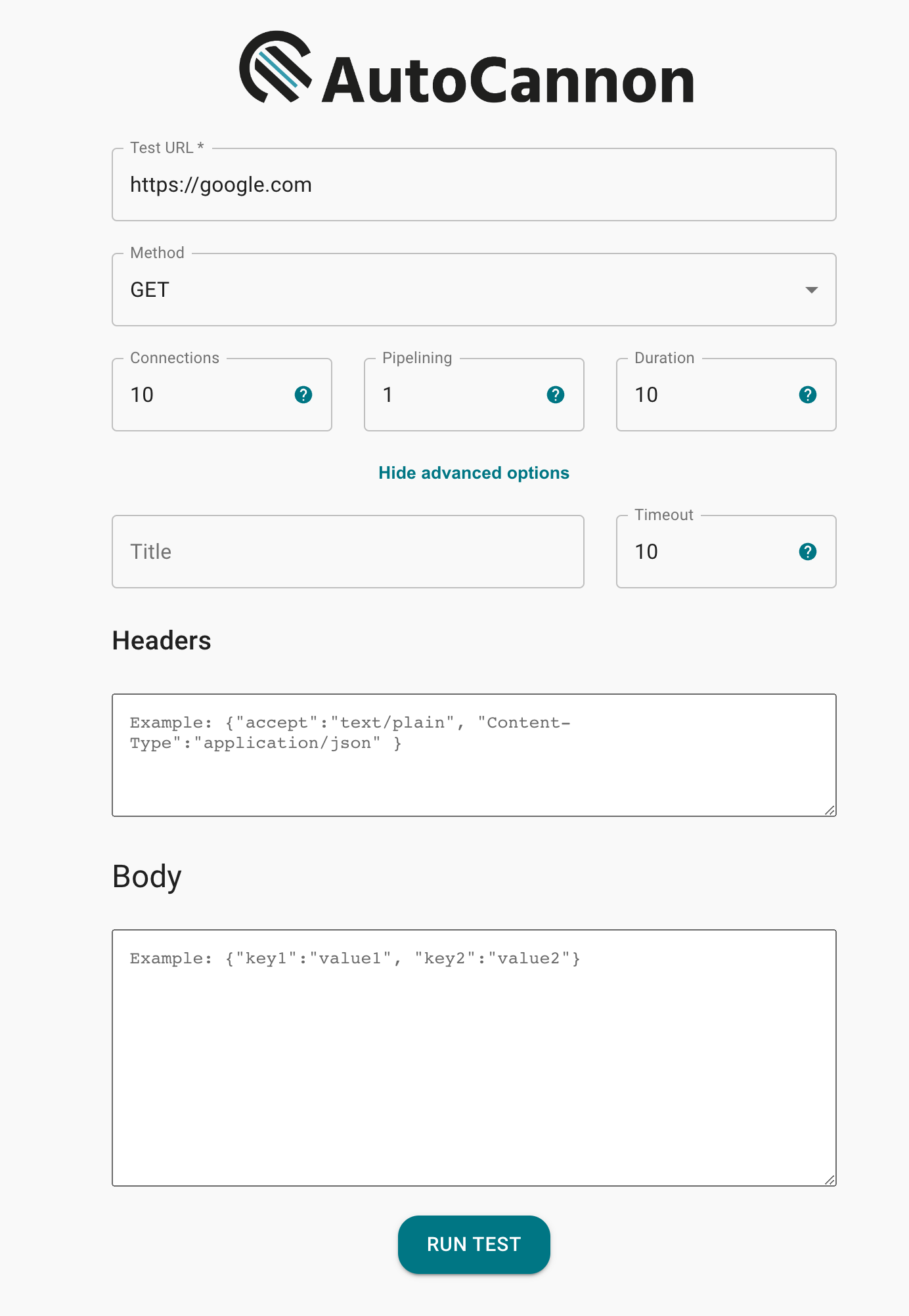Click the Headers textarea resize handle
The height and width of the screenshot is (1316, 909).
pyautogui.click(x=830, y=810)
